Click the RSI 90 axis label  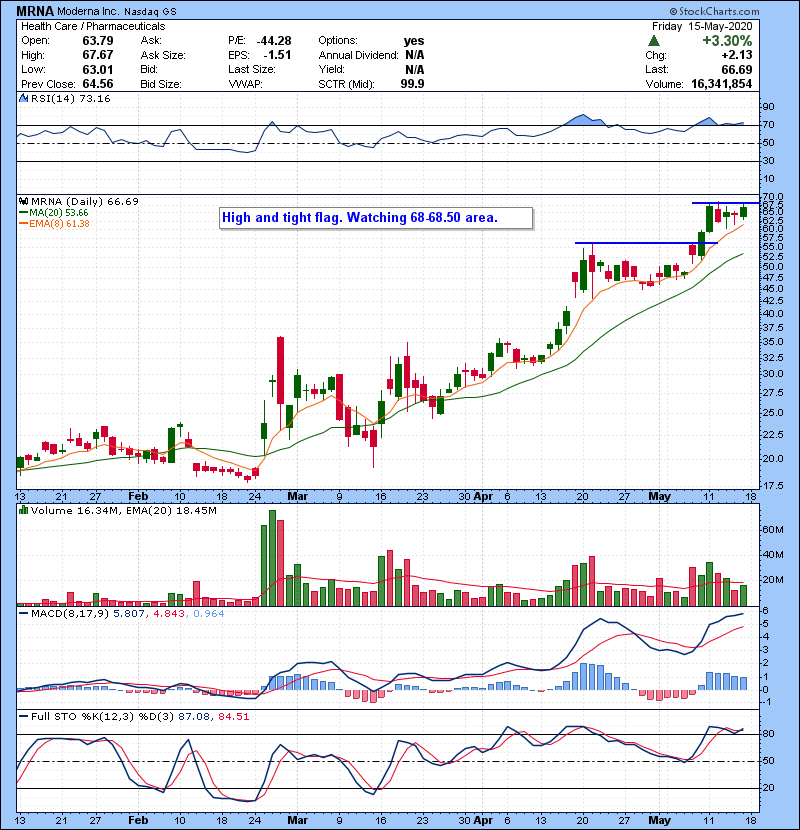pyautogui.click(x=768, y=107)
